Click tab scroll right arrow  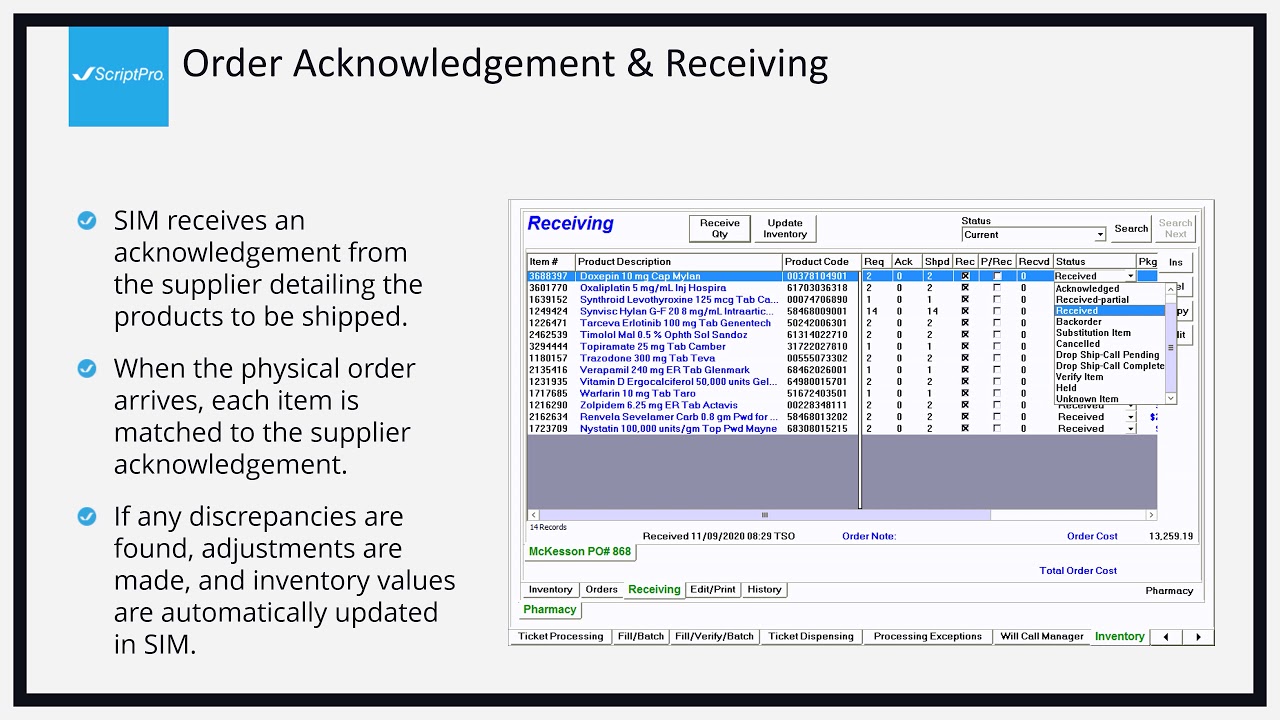tap(1198, 637)
